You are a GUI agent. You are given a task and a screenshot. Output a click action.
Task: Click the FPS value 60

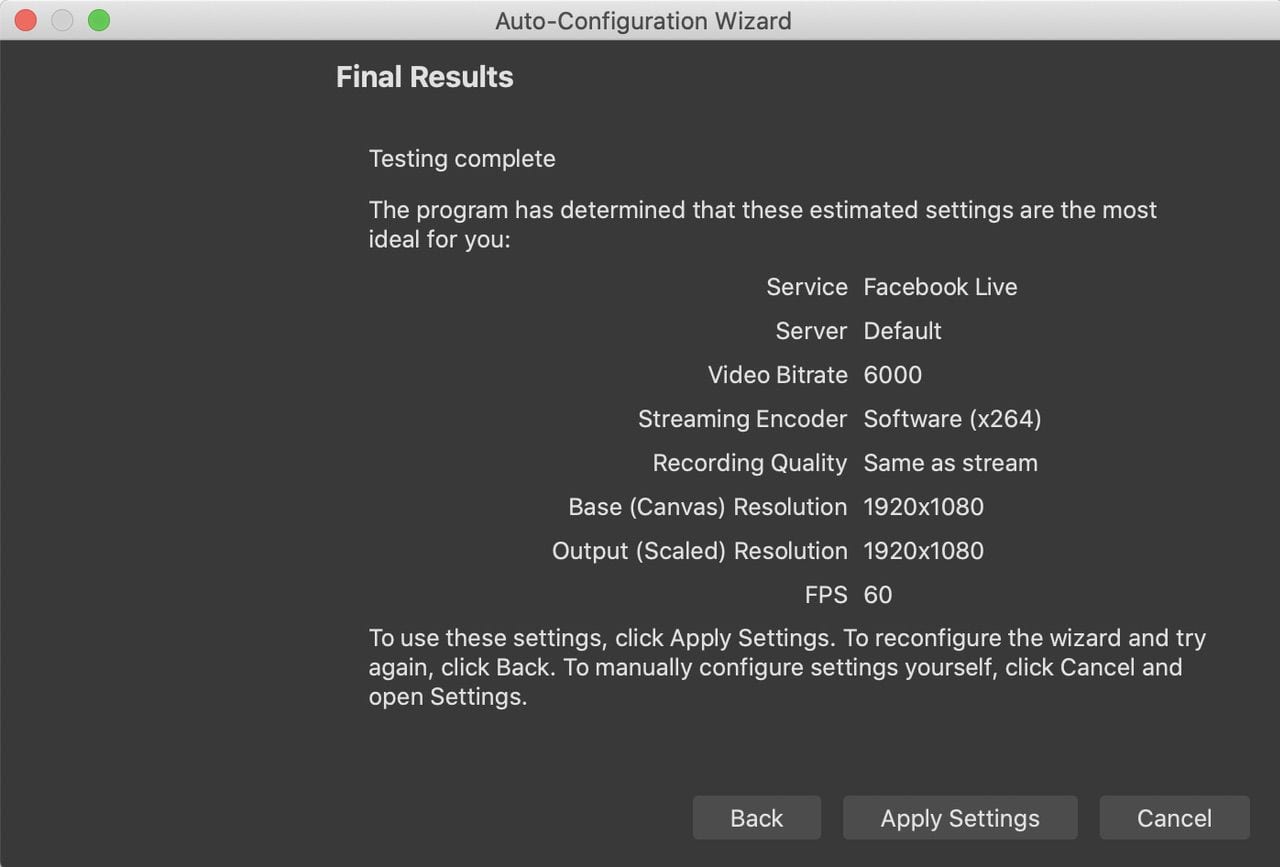pos(877,595)
